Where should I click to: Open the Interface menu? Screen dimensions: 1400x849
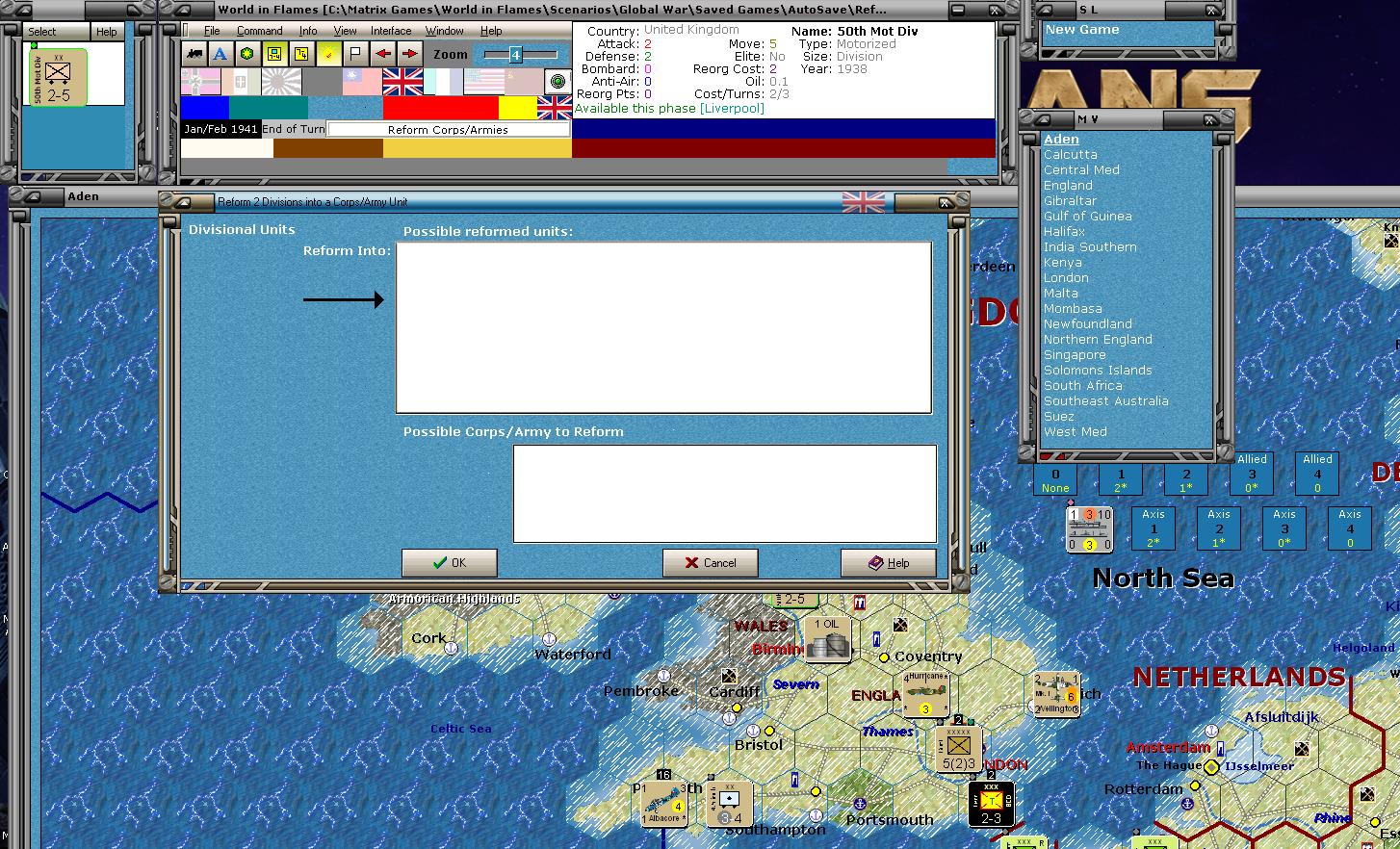(391, 31)
